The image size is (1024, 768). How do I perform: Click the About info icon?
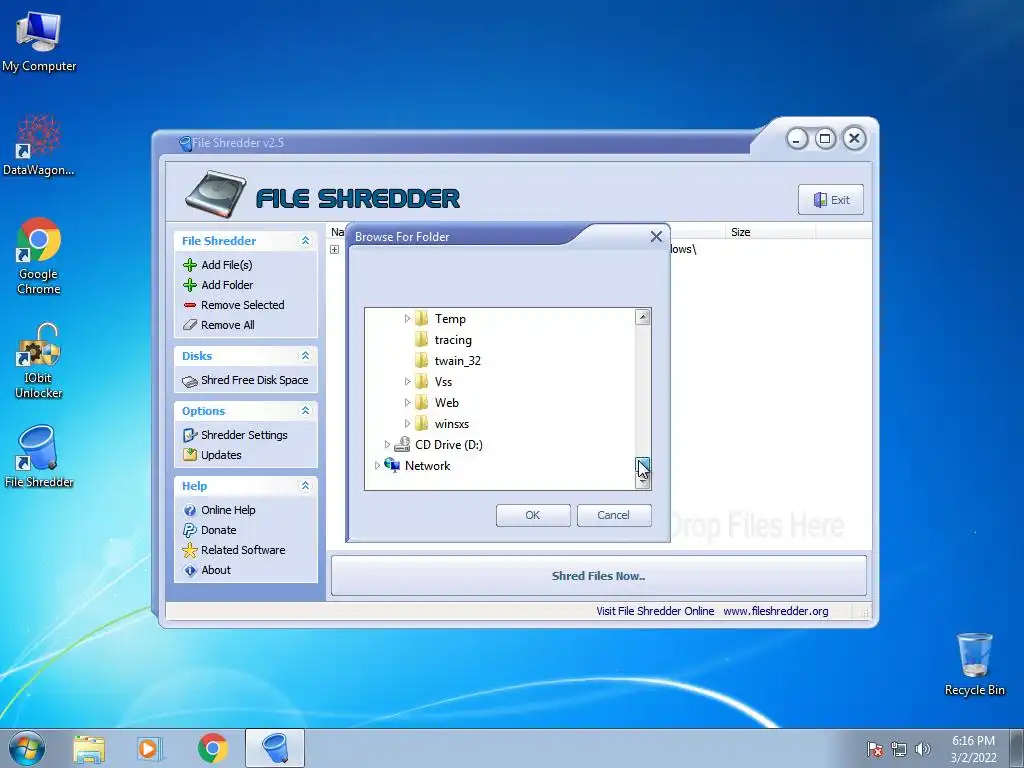tap(190, 570)
